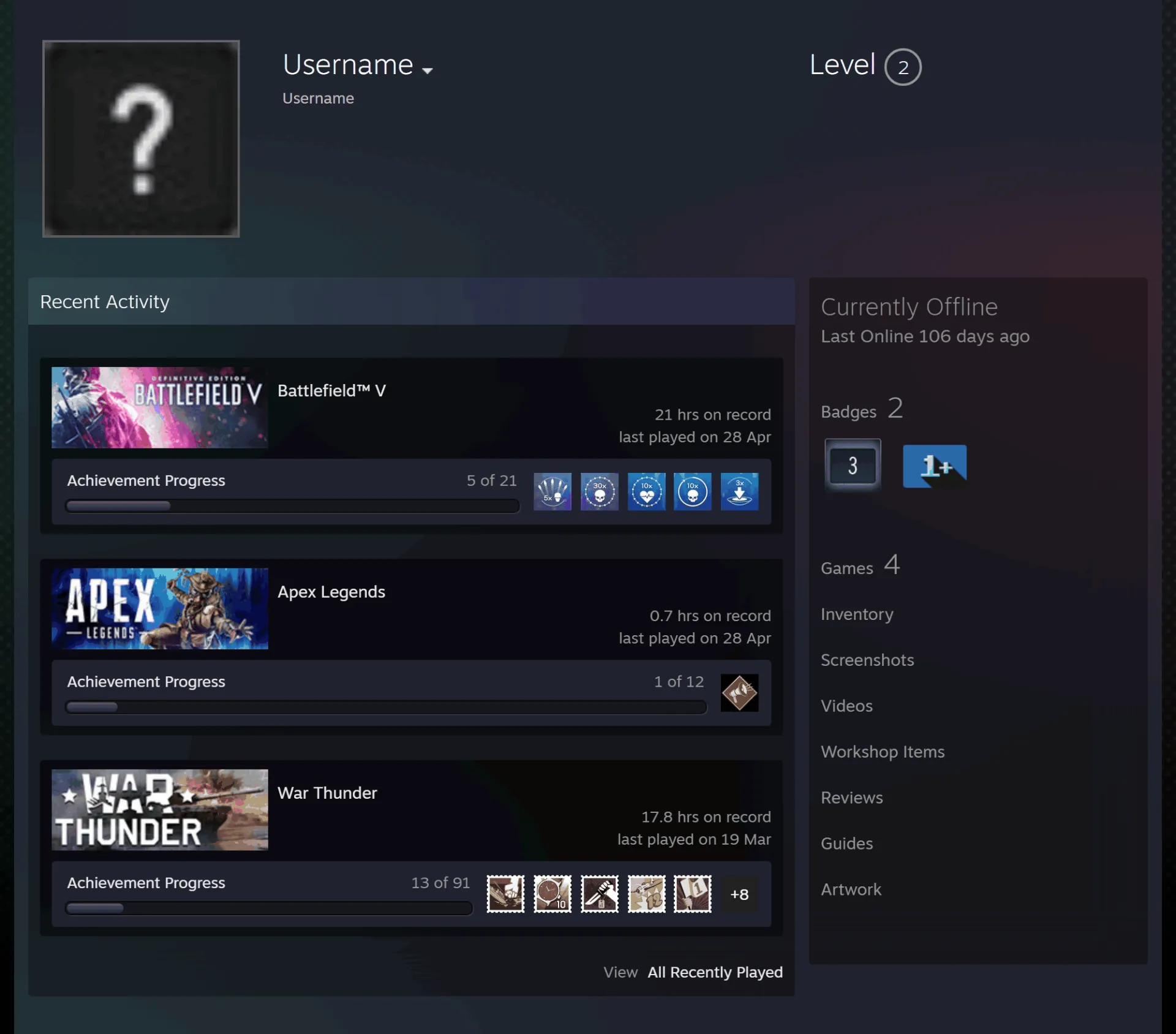Open the blue 1+ badge icon
The width and height of the screenshot is (1176, 1034).
[x=935, y=466]
